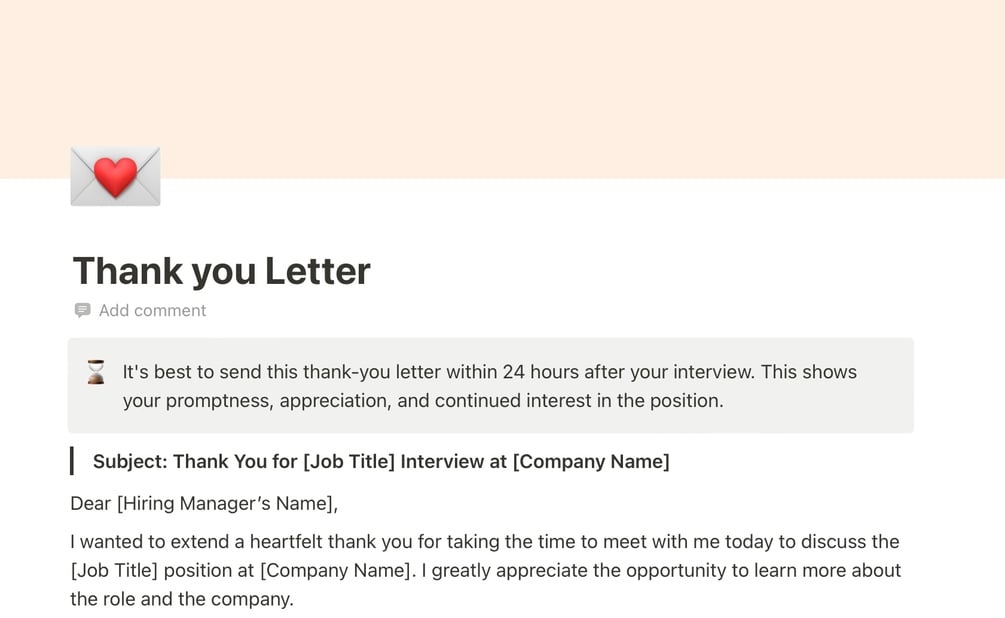Click the Subject quote block line

(381, 462)
